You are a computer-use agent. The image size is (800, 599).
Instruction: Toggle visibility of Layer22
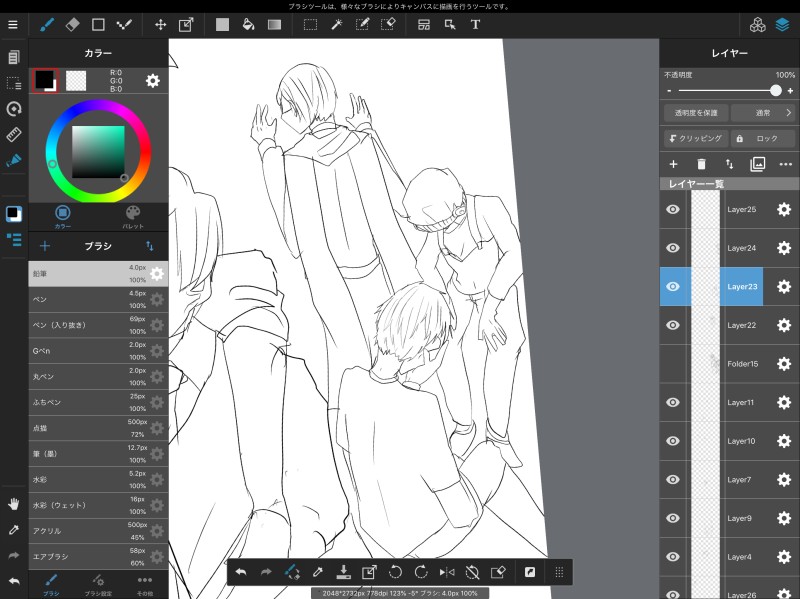pos(673,325)
